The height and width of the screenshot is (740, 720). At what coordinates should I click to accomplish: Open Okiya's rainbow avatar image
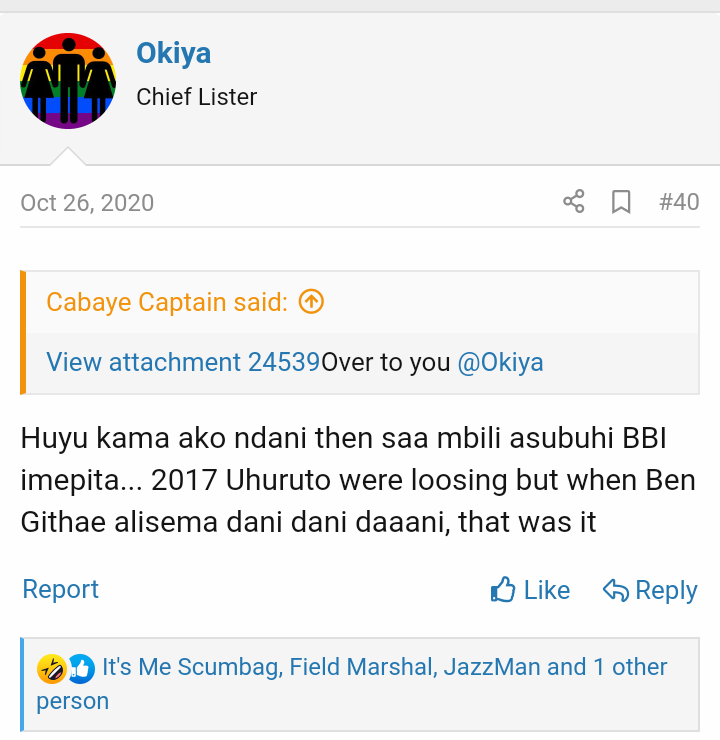click(x=68, y=81)
